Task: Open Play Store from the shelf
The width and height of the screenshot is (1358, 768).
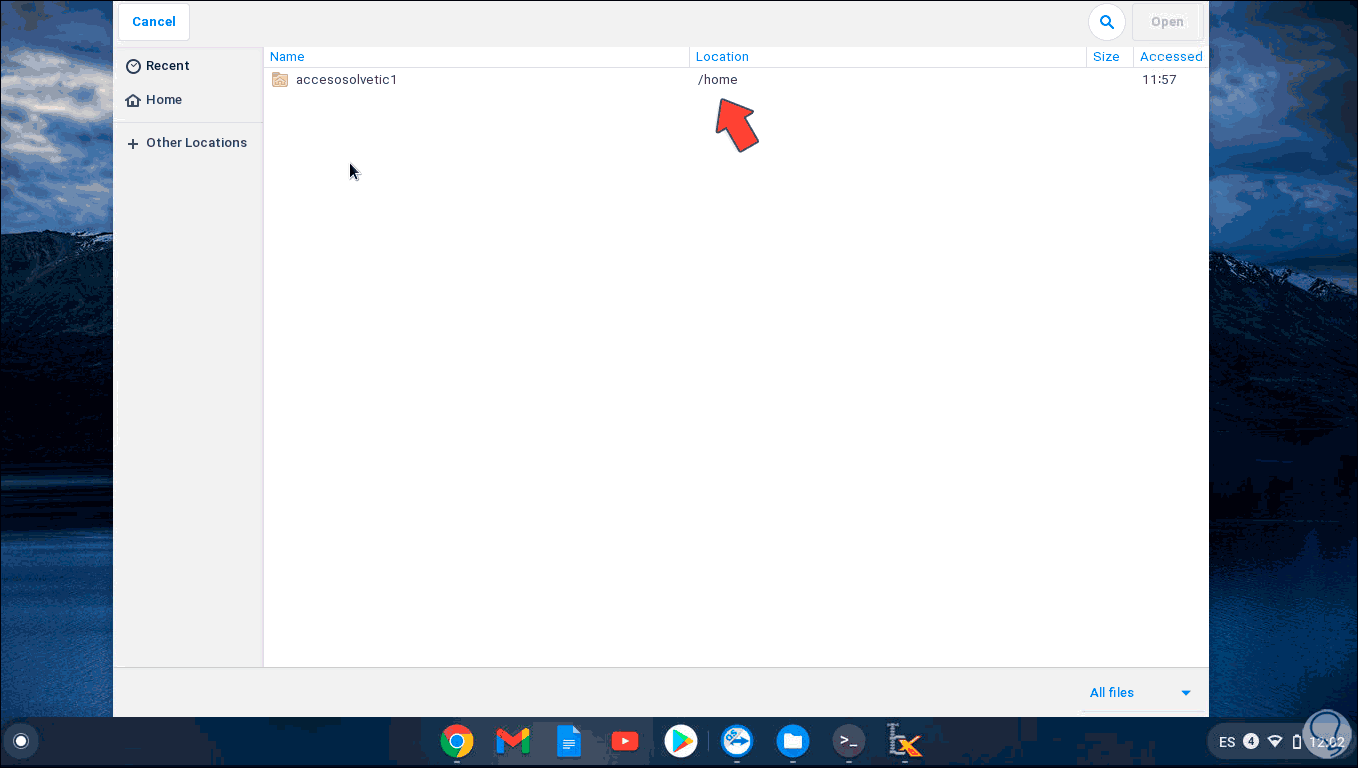Action: tap(681, 742)
